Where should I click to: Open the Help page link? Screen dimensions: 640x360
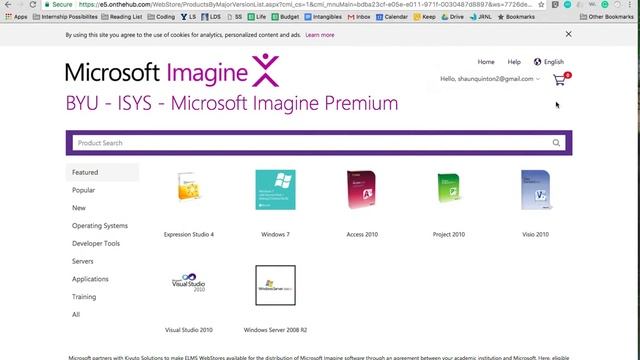click(514, 62)
